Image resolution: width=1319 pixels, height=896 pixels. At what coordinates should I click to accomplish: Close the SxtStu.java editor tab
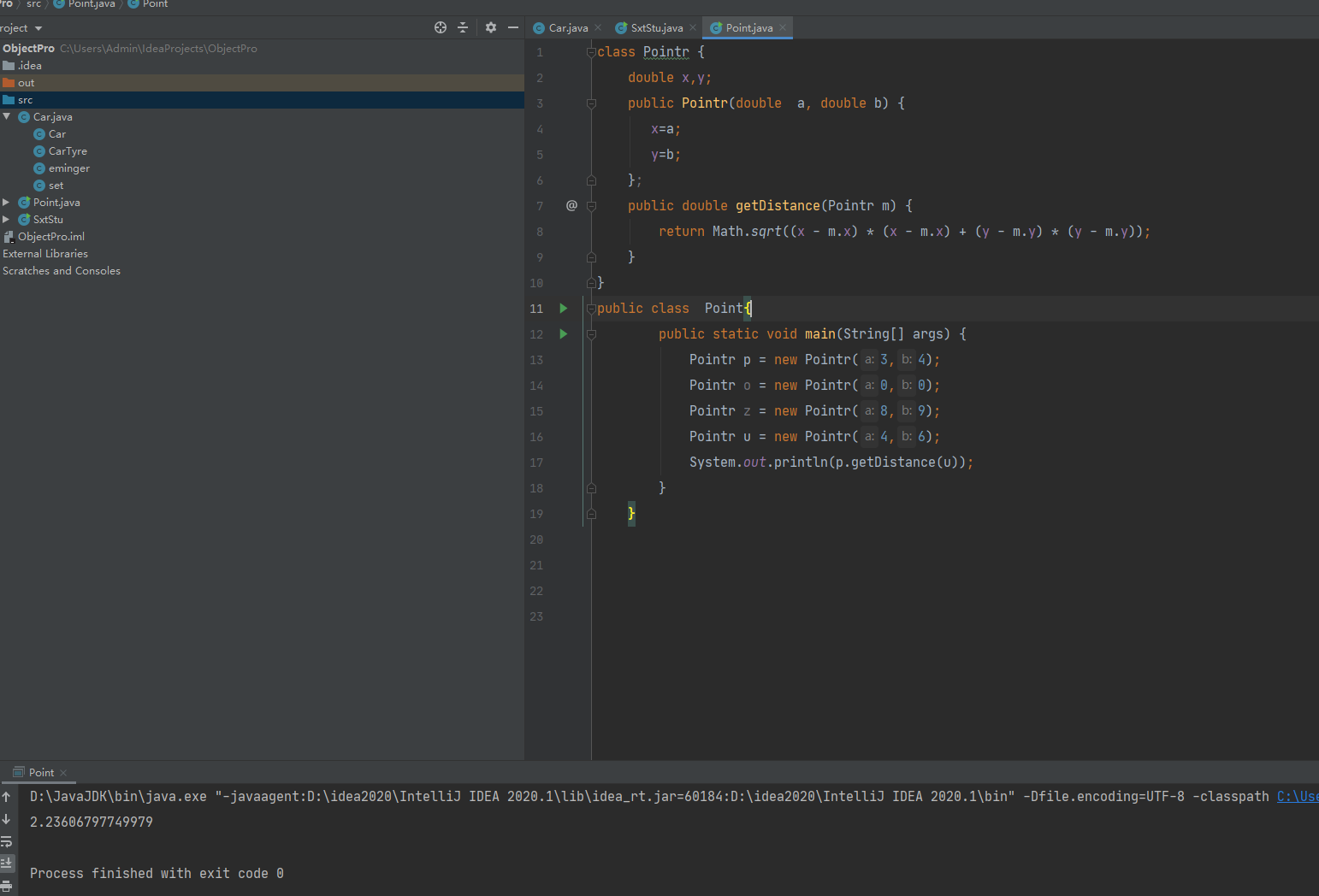point(693,27)
